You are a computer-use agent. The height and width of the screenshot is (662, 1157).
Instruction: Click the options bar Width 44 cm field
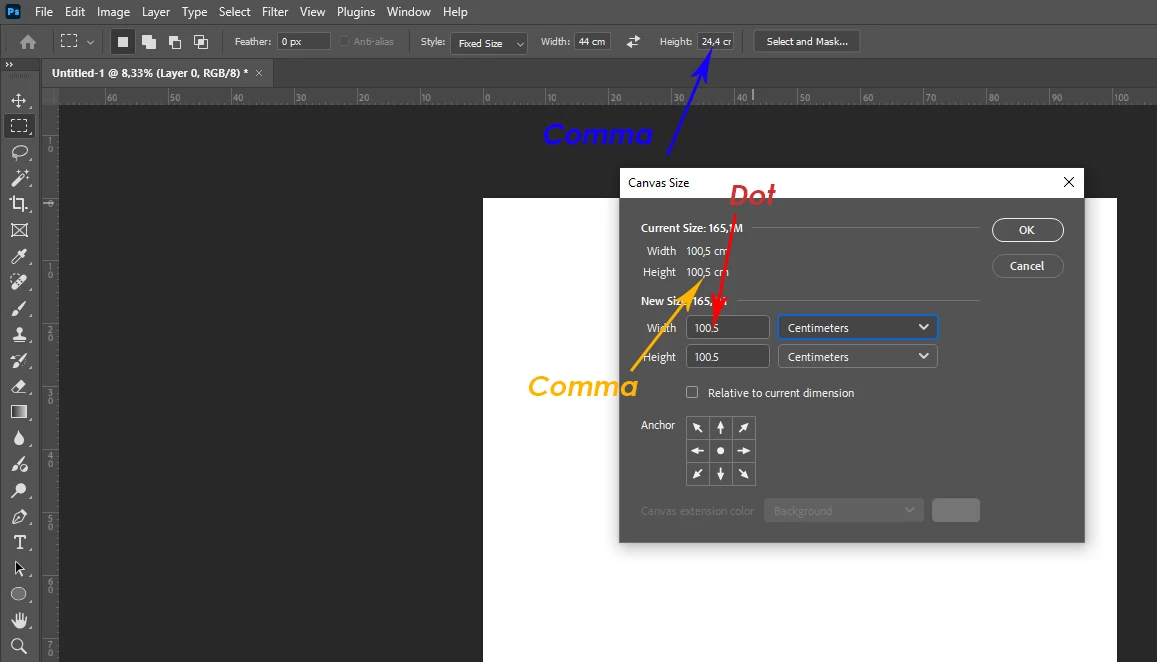pos(592,42)
